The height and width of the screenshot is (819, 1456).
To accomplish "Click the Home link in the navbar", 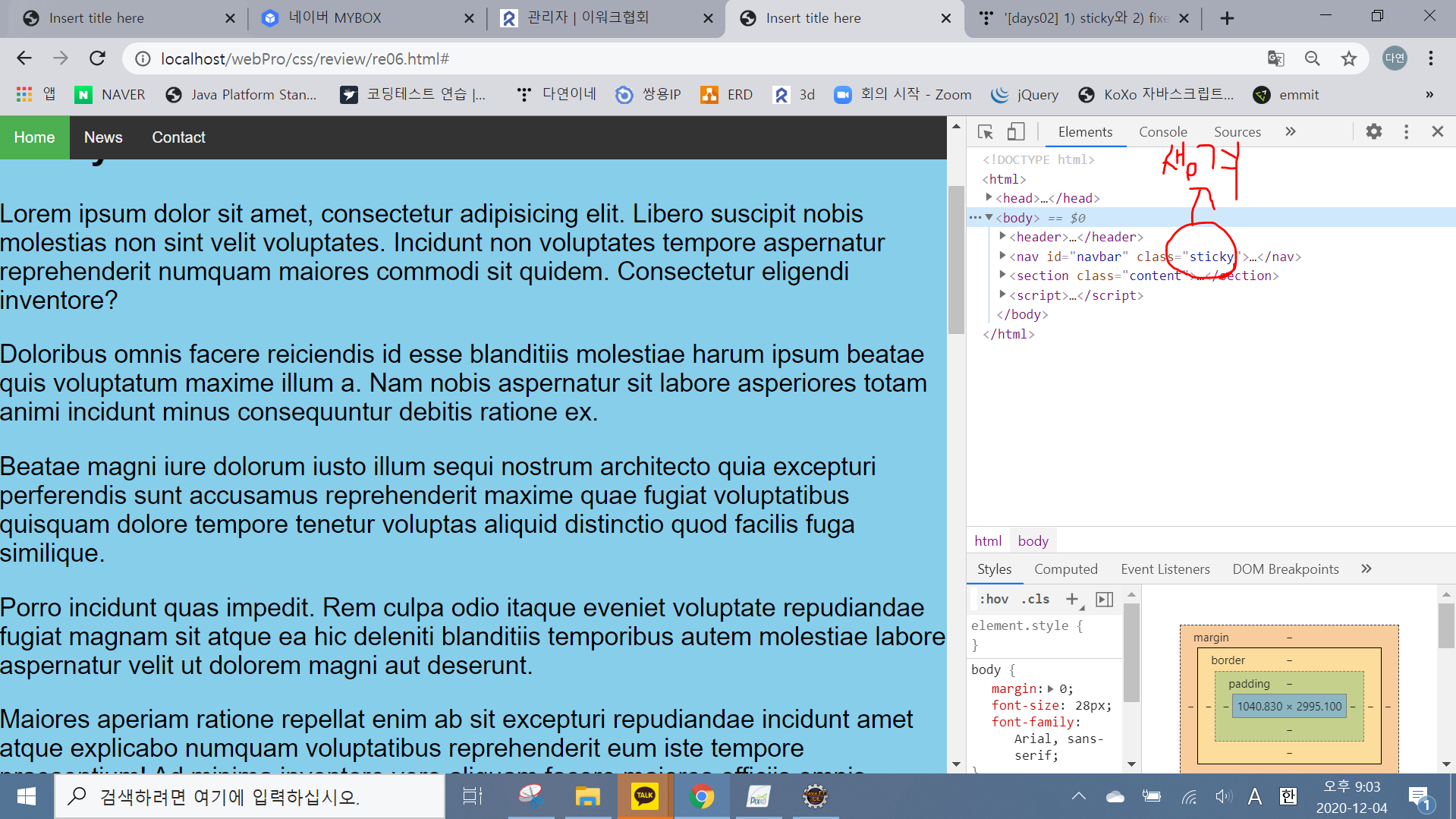I will pyautogui.click(x=34, y=137).
